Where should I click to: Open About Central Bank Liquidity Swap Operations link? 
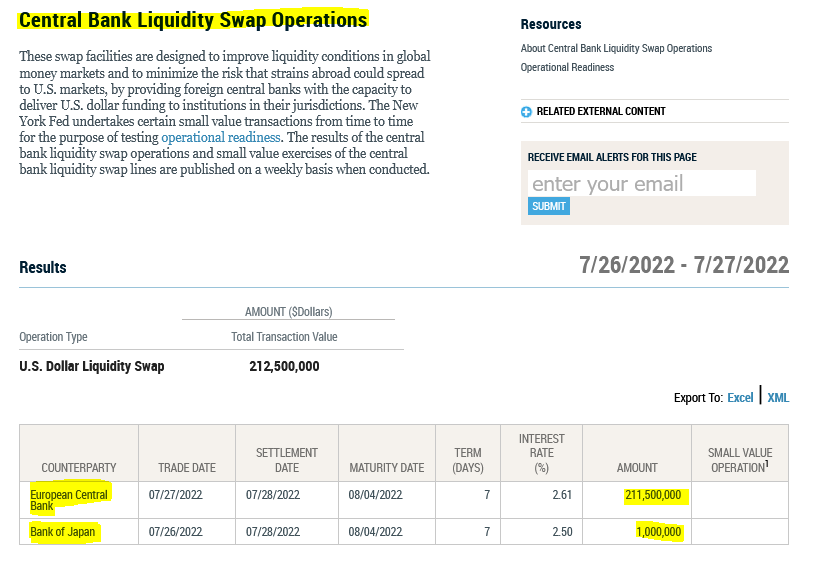(616, 49)
